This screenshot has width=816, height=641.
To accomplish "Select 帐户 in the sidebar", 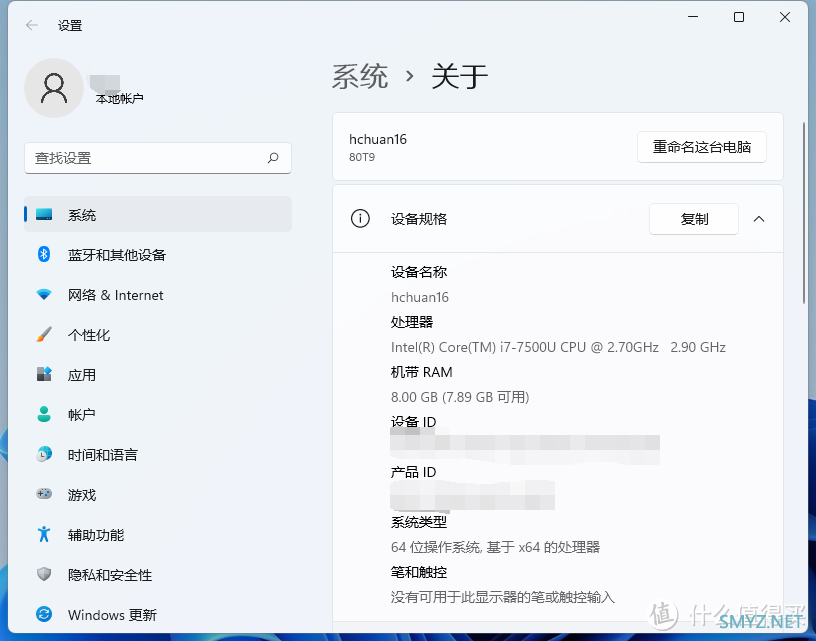I will [x=158, y=414].
